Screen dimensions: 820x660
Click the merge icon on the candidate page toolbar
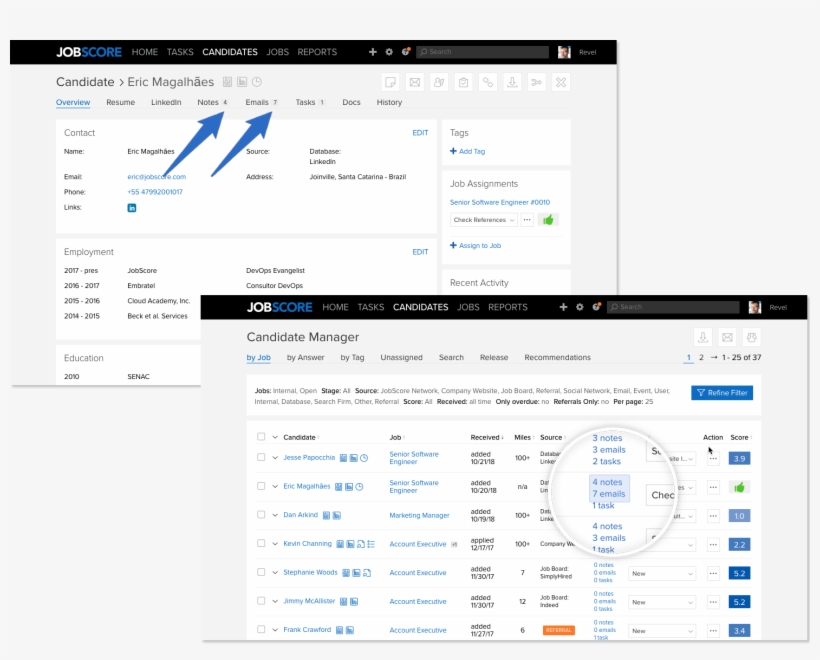(536, 82)
